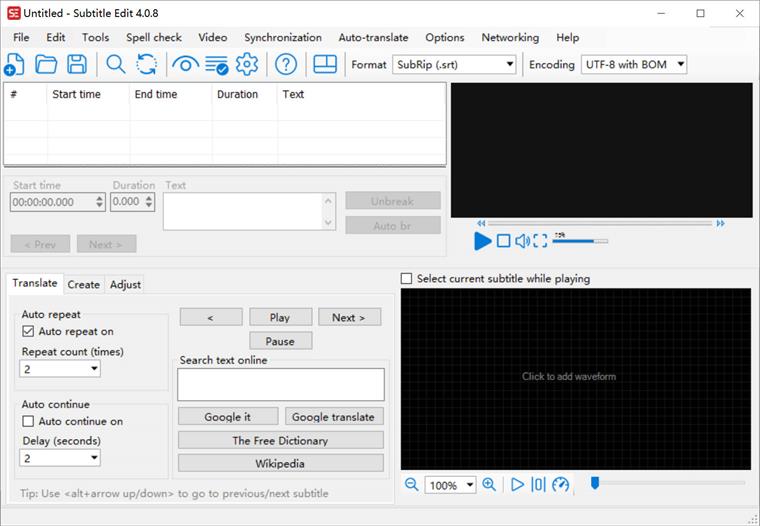Open Settings using the gear icon
The height and width of the screenshot is (526, 760).
click(246, 65)
